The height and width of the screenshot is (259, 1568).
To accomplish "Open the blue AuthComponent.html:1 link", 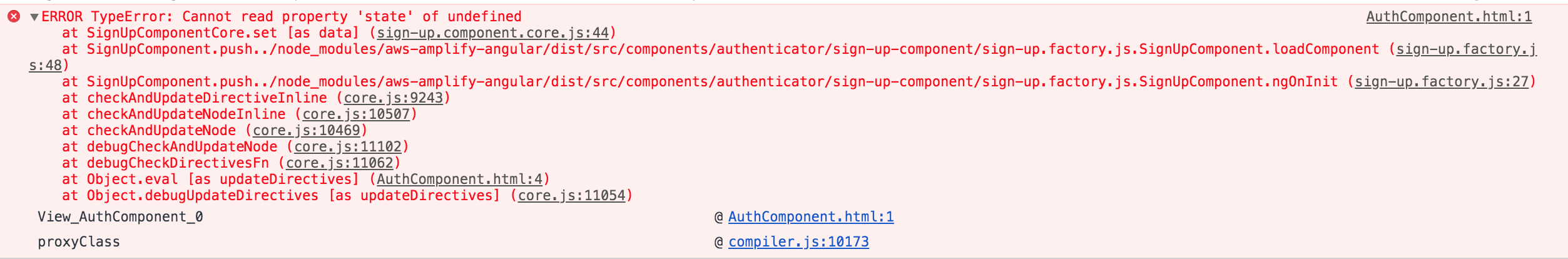I will click(811, 217).
